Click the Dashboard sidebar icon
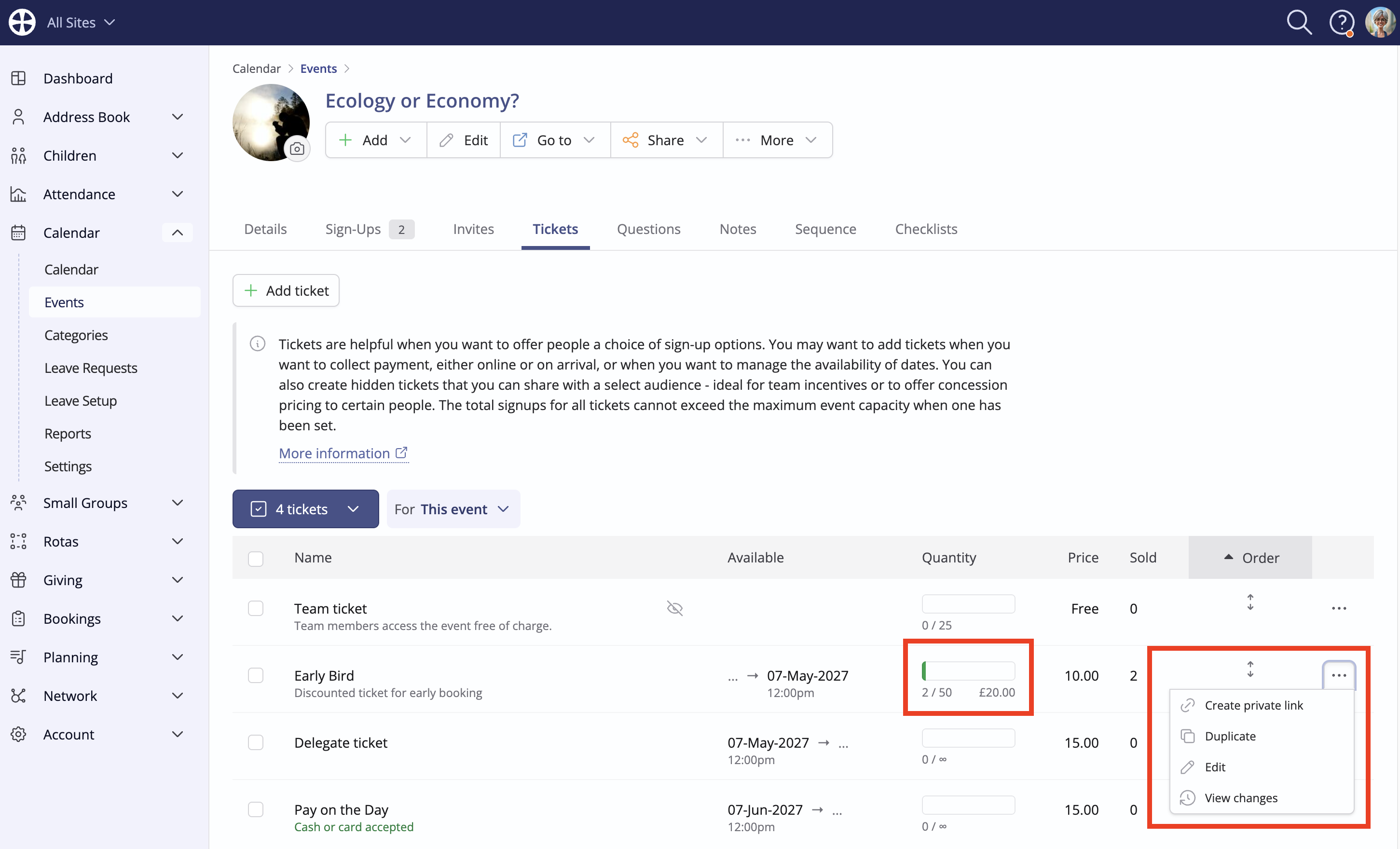Viewport: 1400px width, 849px height. pyautogui.click(x=18, y=79)
